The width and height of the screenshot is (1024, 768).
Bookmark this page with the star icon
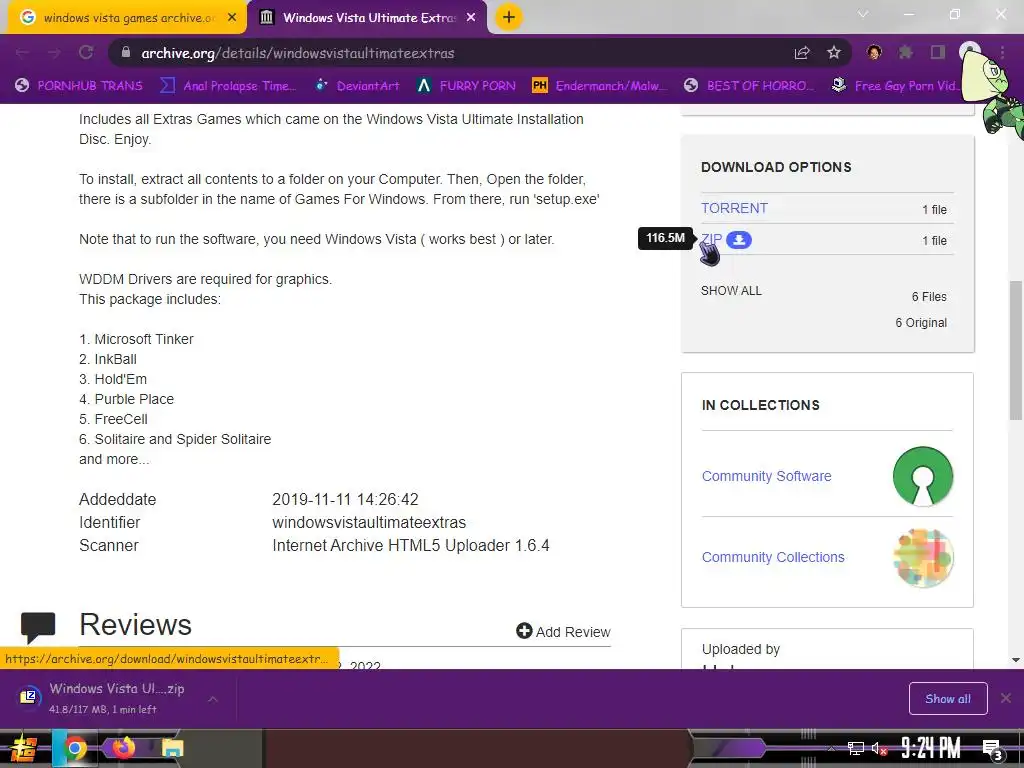[833, 53]
